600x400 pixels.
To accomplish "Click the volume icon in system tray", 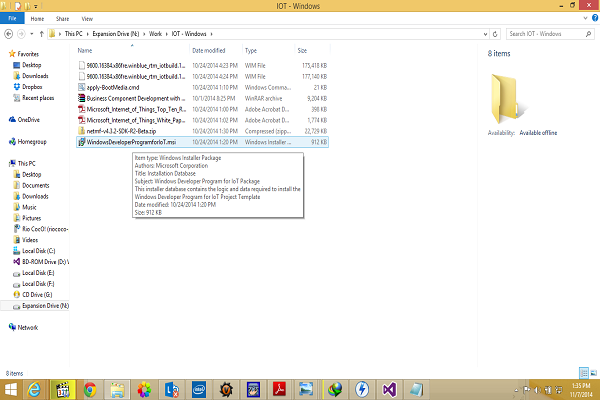I will (537, 390).
